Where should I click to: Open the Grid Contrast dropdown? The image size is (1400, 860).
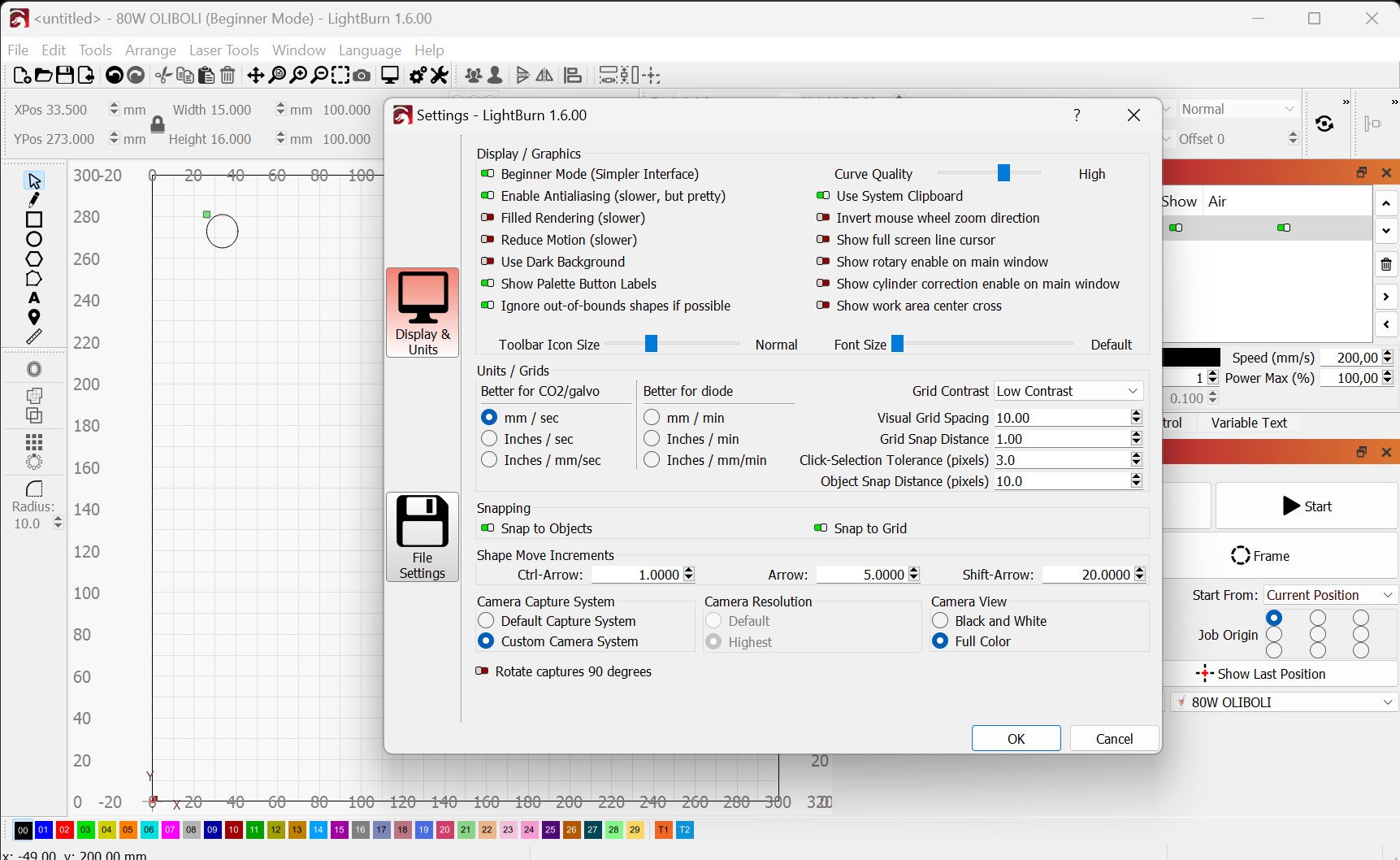1068,391
